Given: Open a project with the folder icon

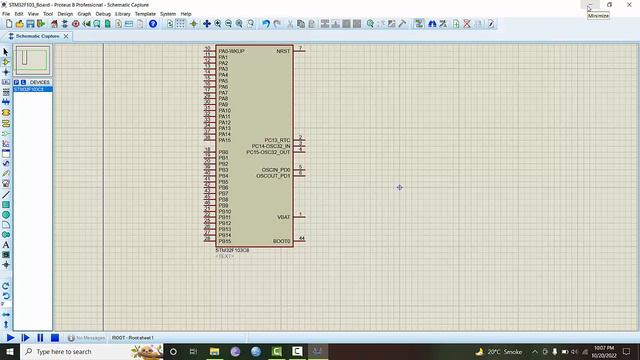Looking at the screenshot, I should pyautogui.click(x=19, y=24).
